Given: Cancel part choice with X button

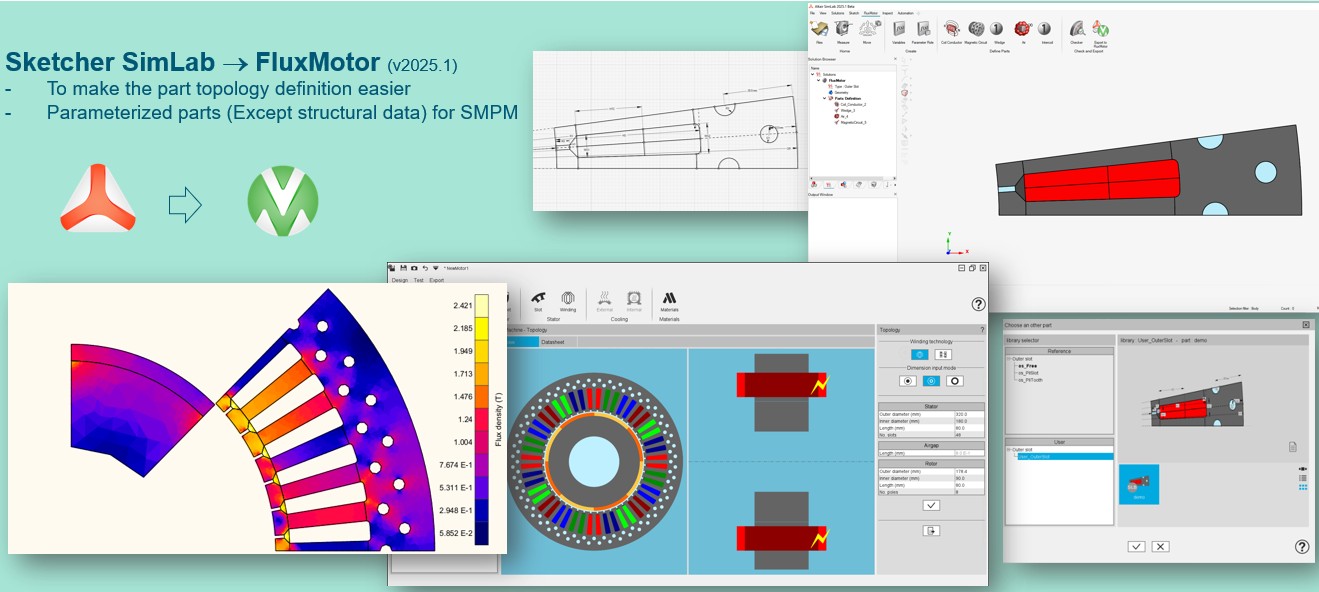Looking at the screenshot, I should coord(1160,546).
